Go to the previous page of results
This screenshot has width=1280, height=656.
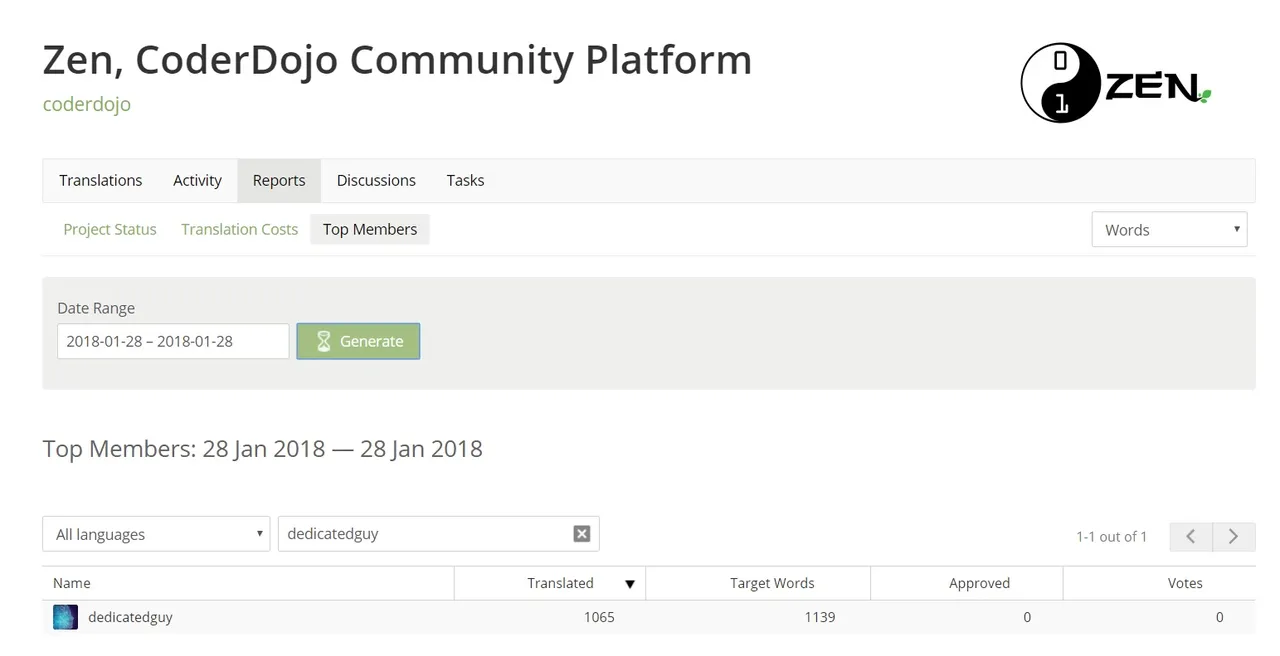tap(1191, 536)
